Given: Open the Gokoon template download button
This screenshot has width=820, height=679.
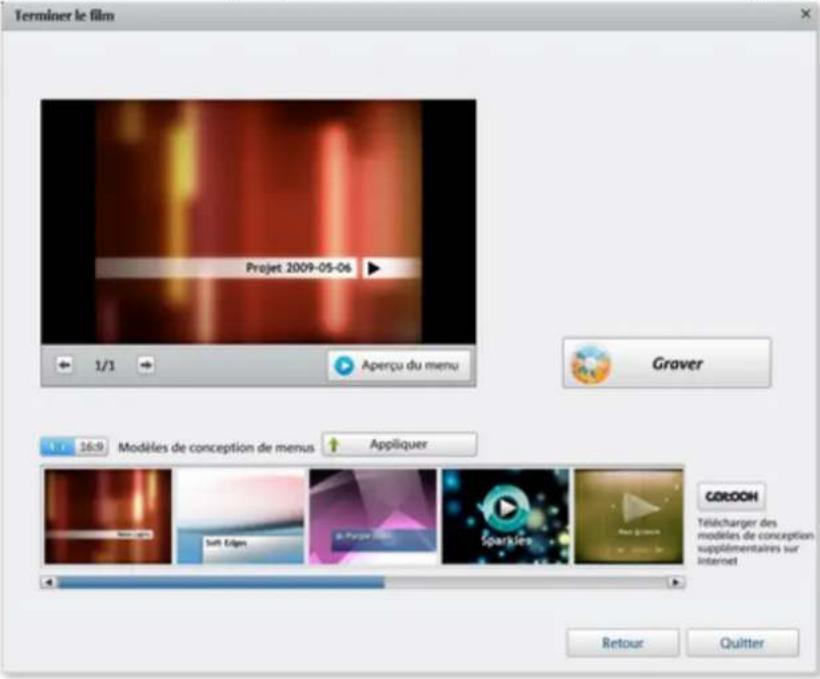Looking at the screenshot, I should click(x=732, y=496).
